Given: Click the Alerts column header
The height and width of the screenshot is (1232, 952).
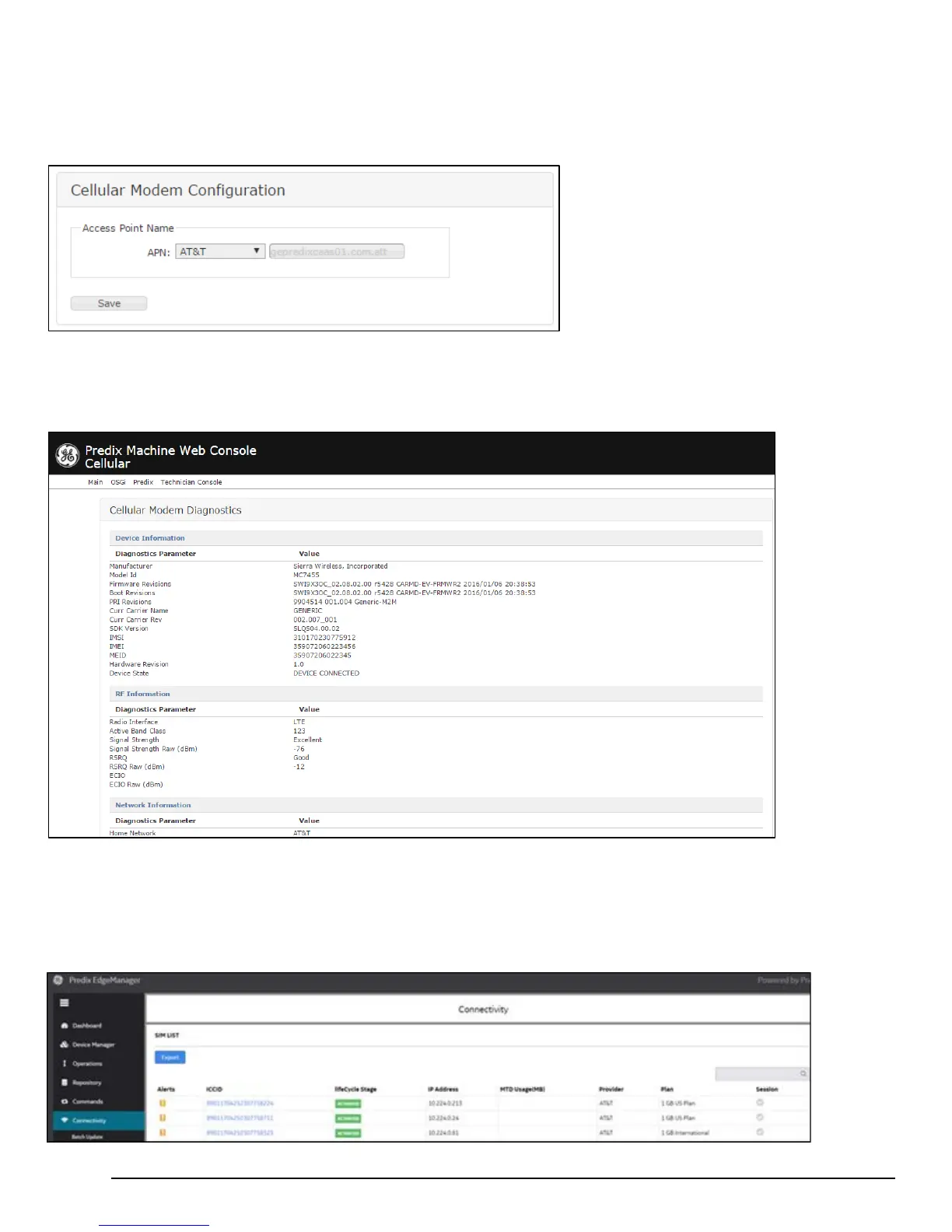Looking at the screenshot, I should (166, 1089).
